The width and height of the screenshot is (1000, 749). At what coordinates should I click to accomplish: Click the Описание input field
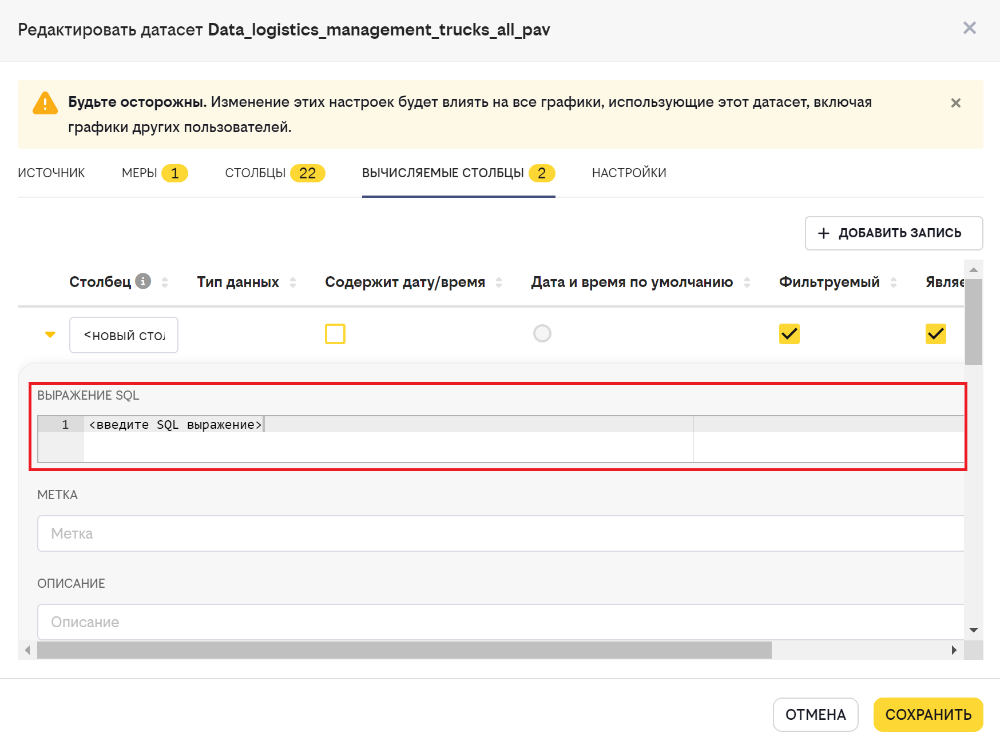(501, 622)
